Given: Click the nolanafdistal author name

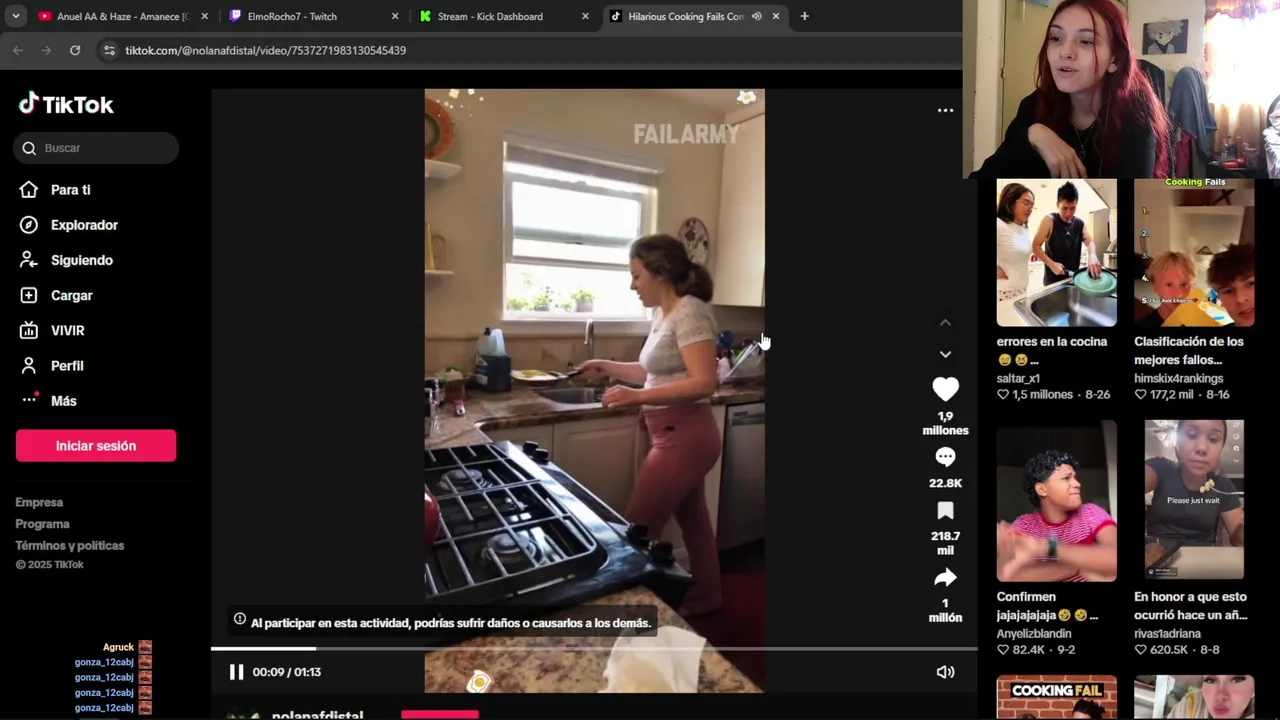Looking at the screenshot, I should click(318, 715).
